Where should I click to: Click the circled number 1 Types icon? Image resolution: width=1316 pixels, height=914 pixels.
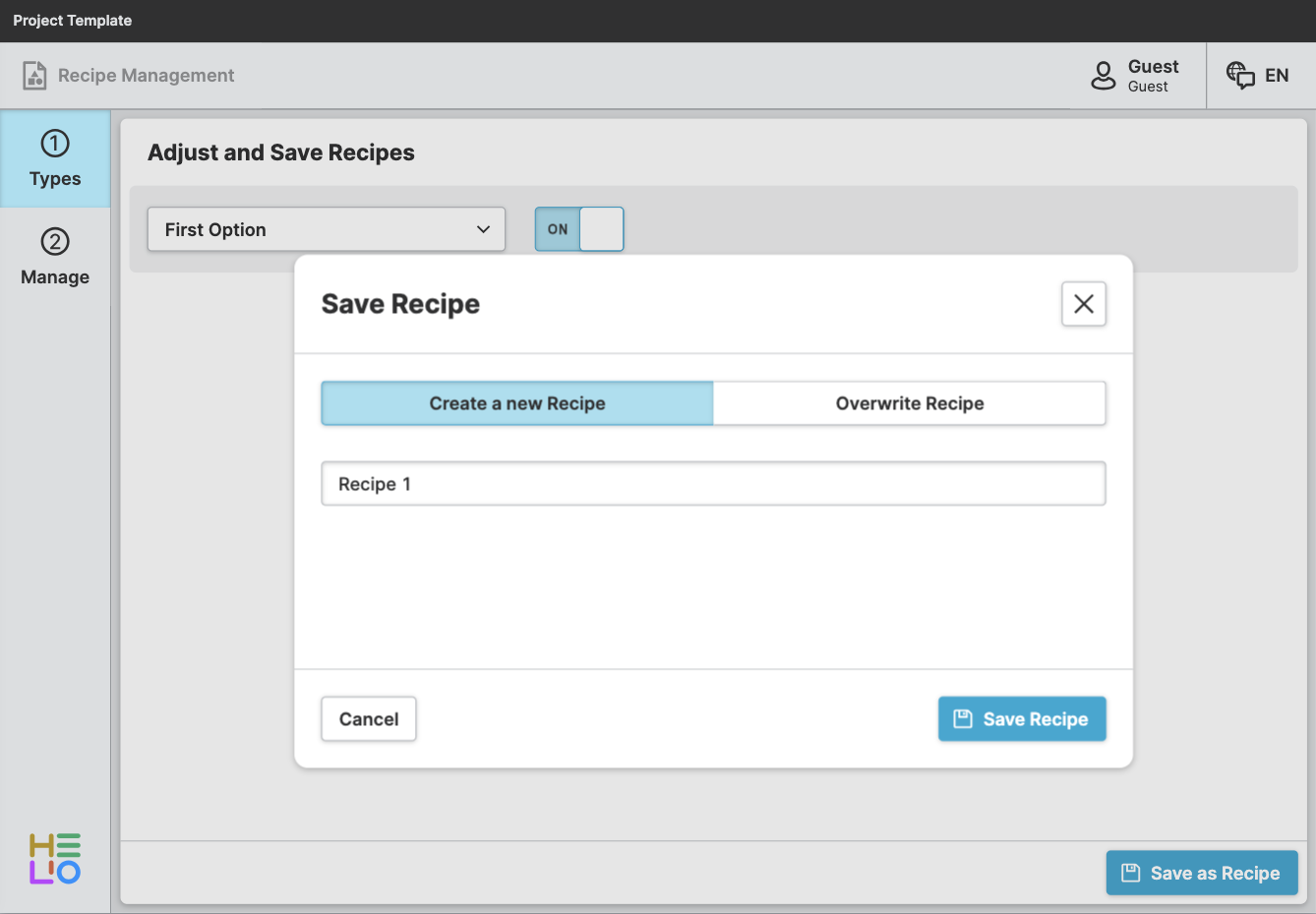tap(55, 144)
